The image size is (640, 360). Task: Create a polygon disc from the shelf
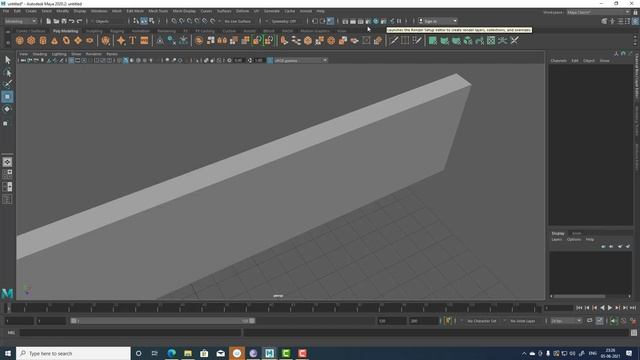click(89, 40)
